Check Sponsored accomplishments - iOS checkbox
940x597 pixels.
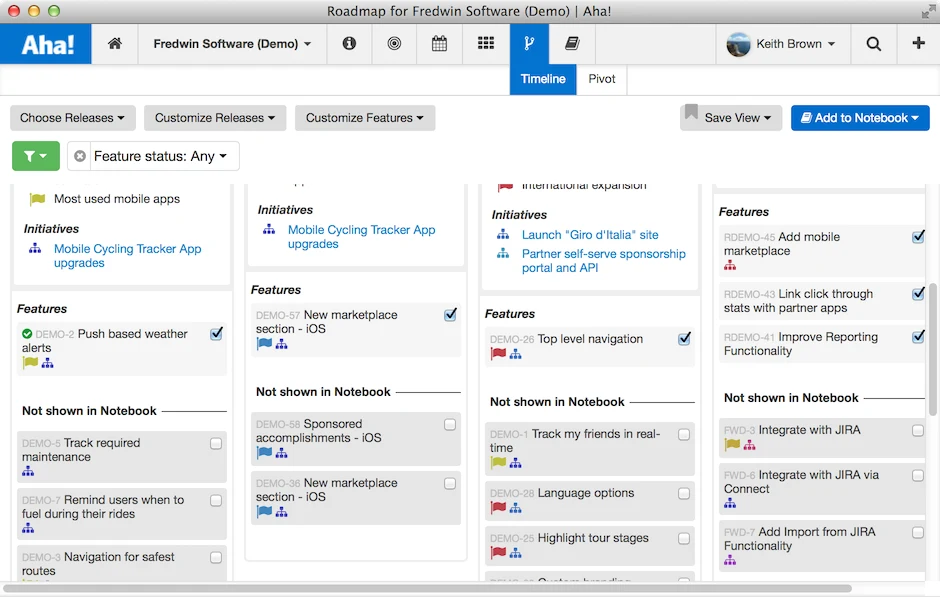(450, 424)
